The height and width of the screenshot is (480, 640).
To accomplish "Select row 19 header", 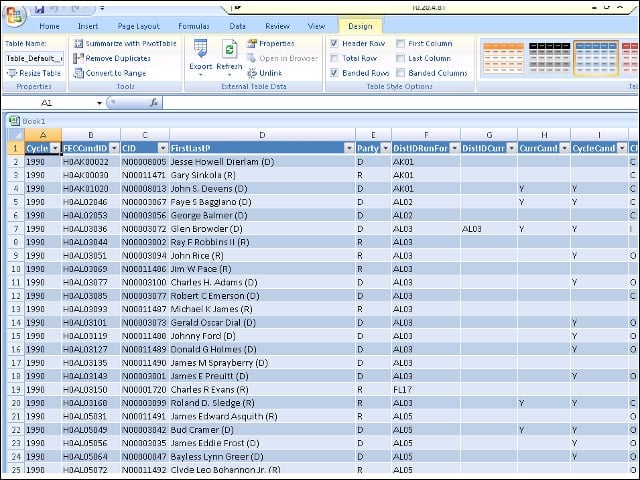I will (x=16, y=389).
